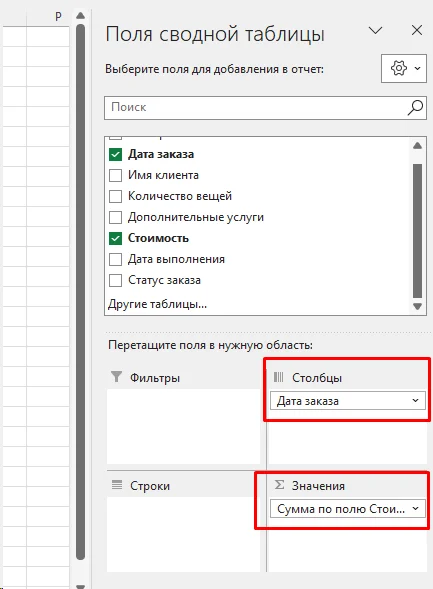The width and height of the screenshot is (433, 589).
Task: Uncheck the Стоимость checkbox
Action: point(115,239)
